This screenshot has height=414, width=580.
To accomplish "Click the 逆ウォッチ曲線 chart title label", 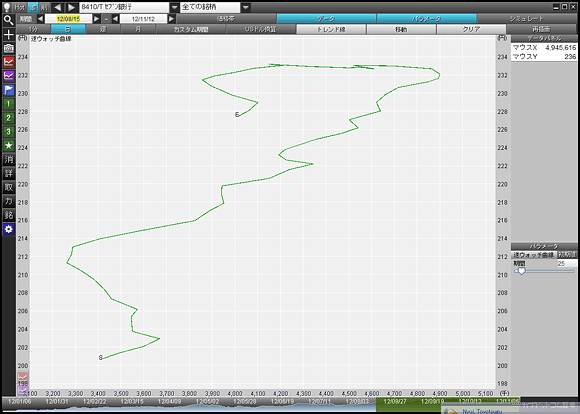I will (51, 39).
